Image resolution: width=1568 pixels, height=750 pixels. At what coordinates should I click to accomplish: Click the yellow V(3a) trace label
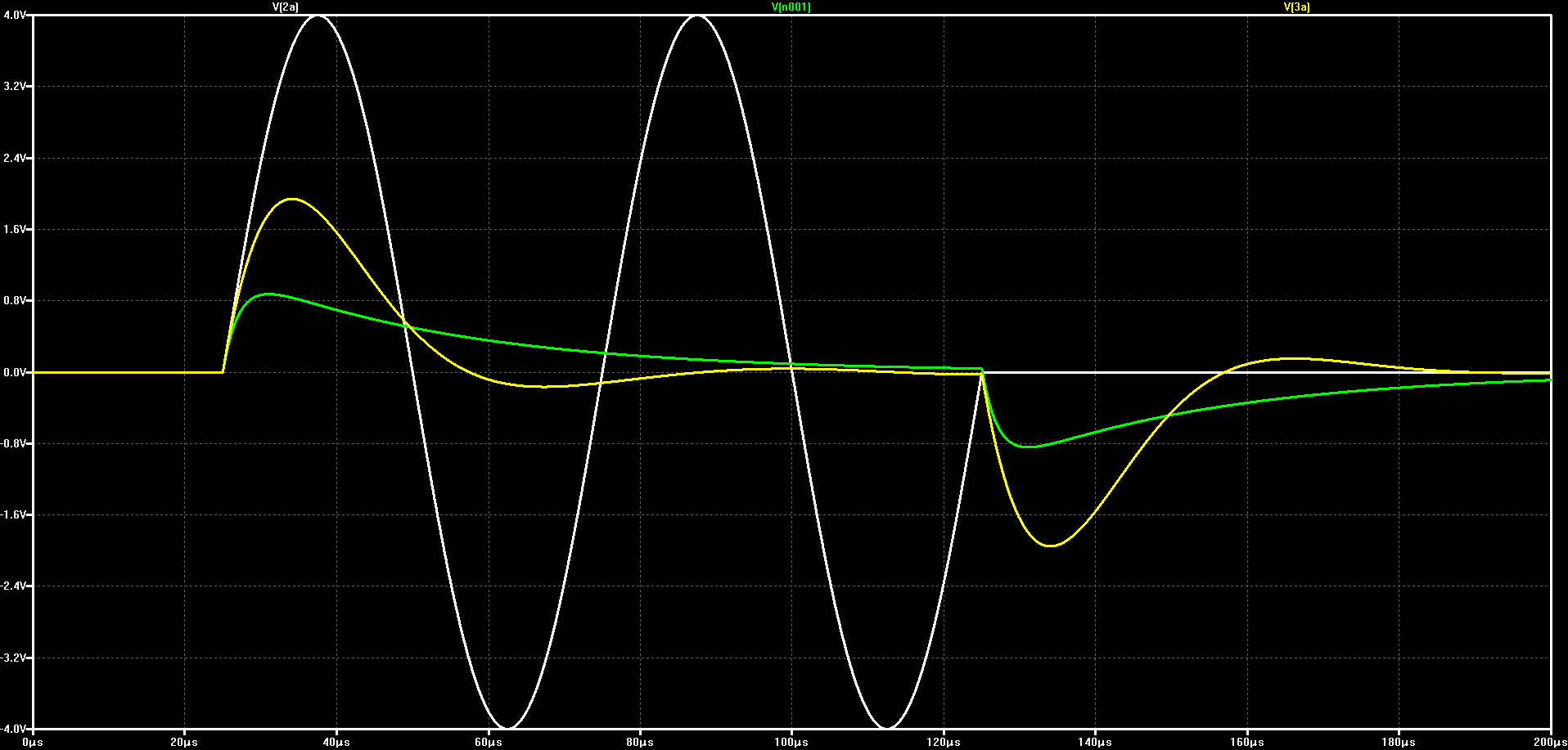point(1297,7)
